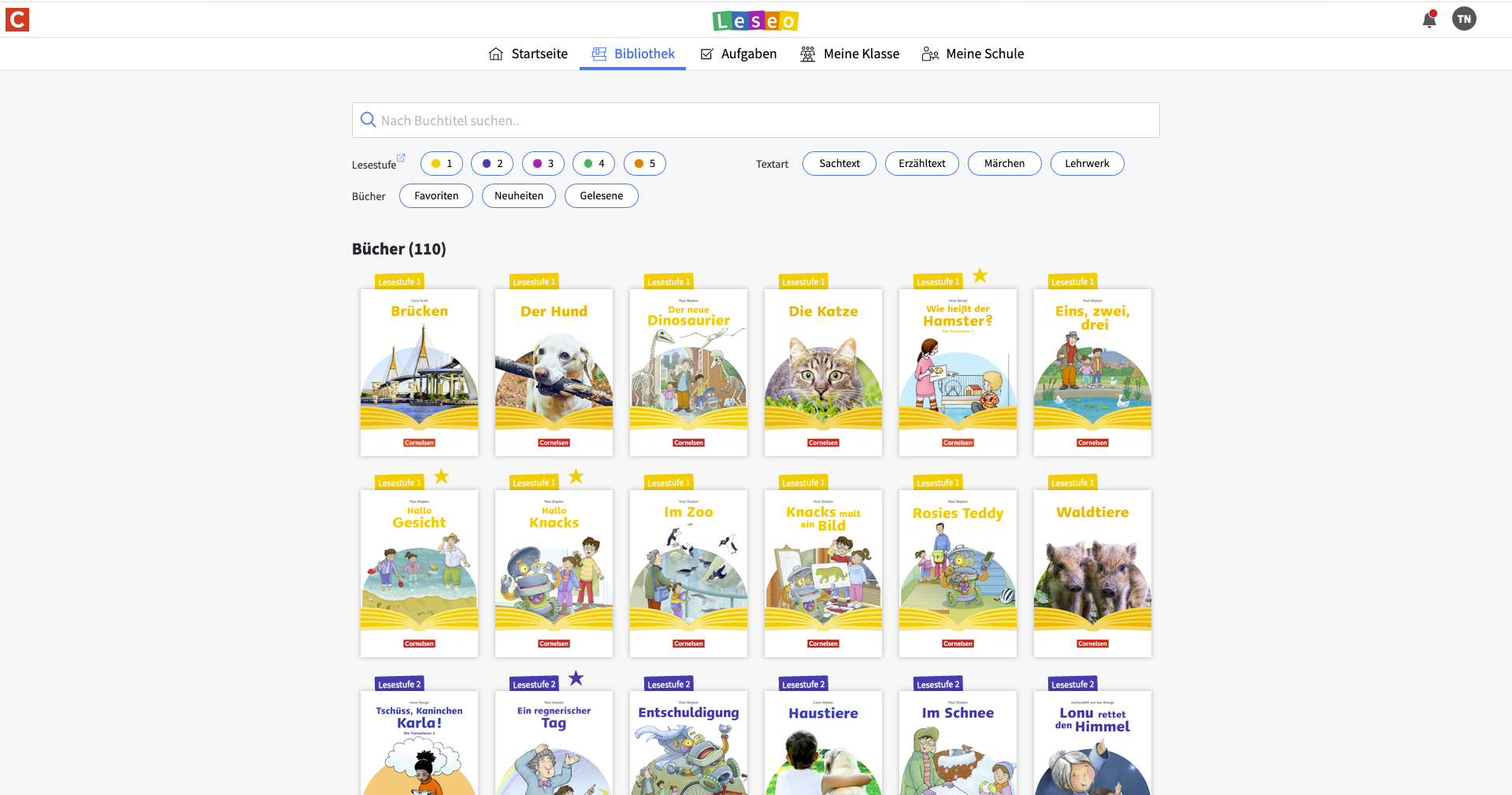The width and height of the screenshot is (1512, 795).
Task: Open the notifications bell
Action: (x=1429, y=19)
